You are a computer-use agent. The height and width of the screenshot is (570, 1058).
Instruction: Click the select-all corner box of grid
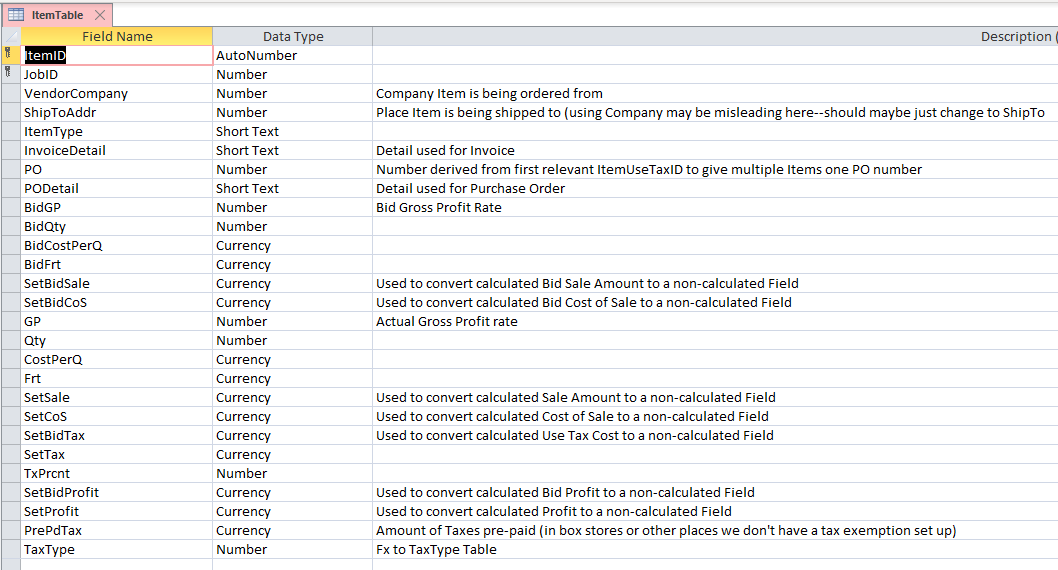pos(11,36)
